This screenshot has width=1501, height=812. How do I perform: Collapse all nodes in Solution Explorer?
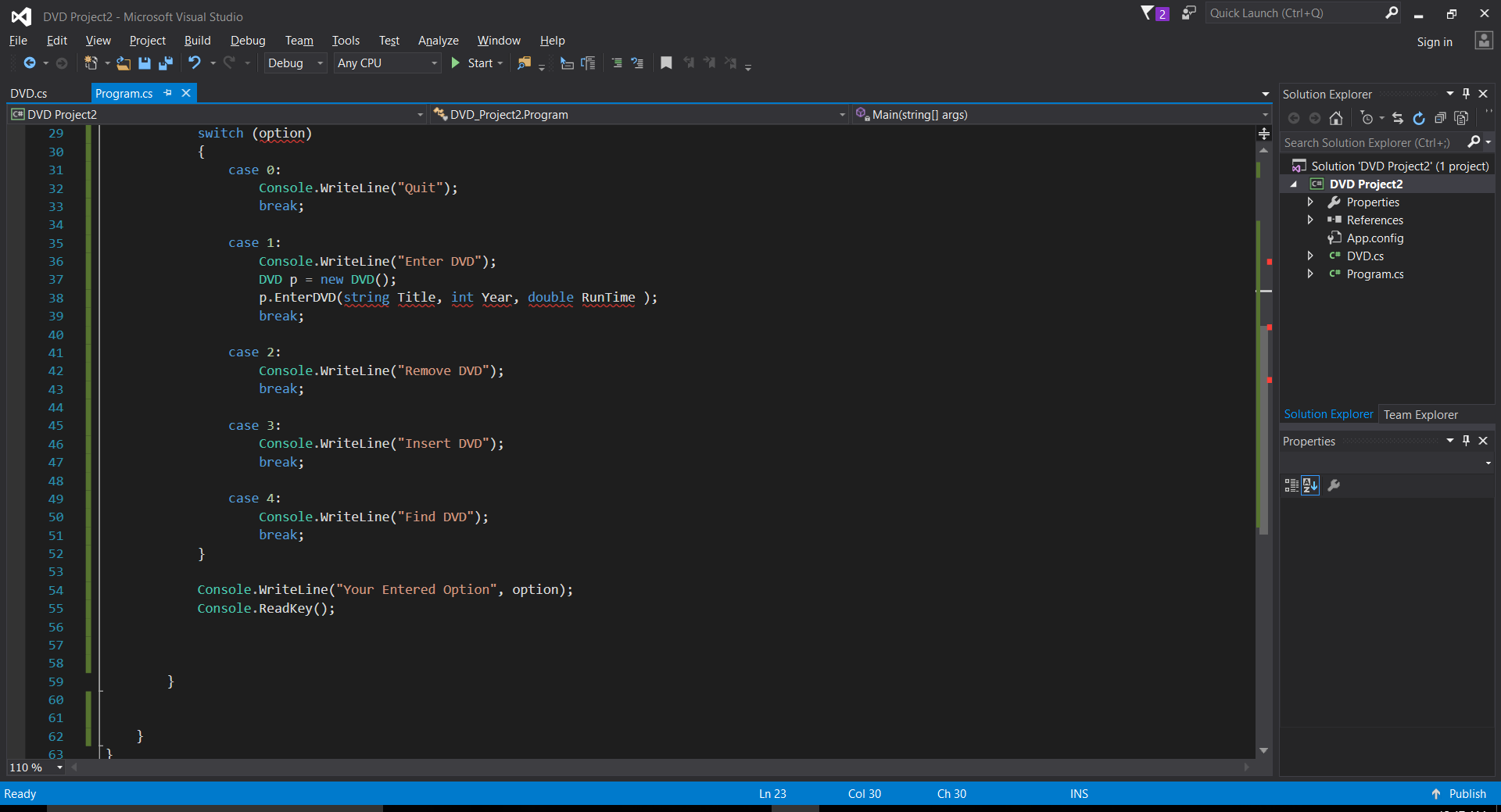click(1441, 118)
